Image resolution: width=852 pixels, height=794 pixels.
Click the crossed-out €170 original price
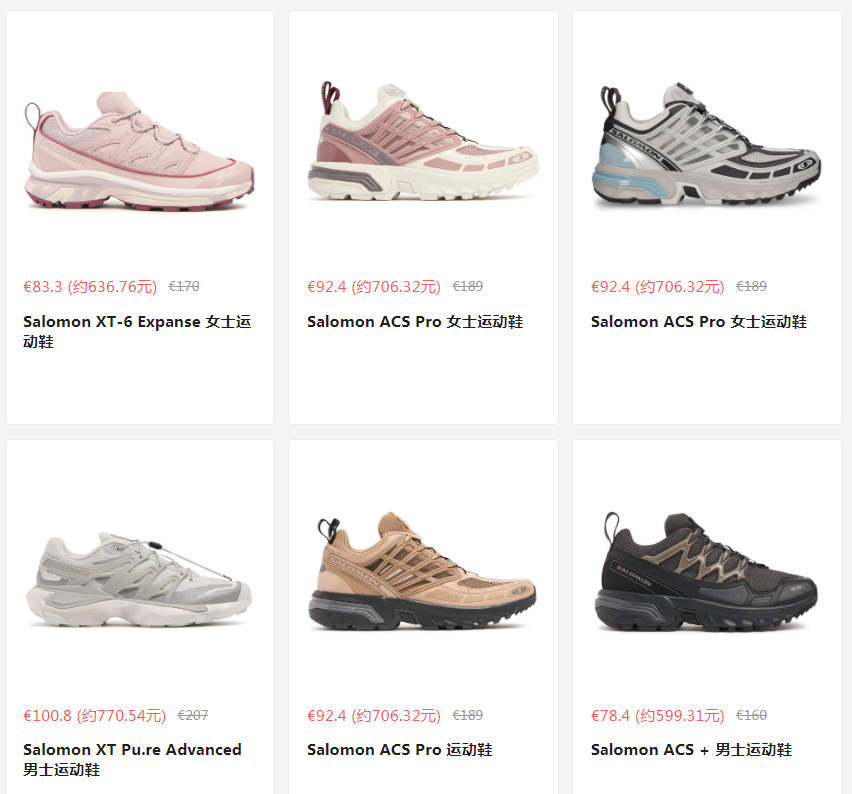click(184, 286)
